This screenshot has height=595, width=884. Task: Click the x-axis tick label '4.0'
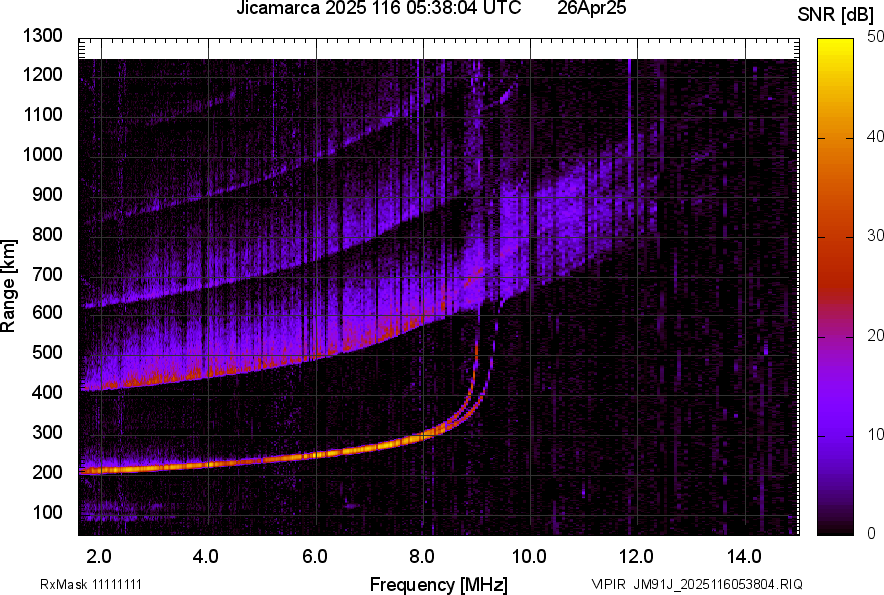pyautogui.click(x=206, y=557)
